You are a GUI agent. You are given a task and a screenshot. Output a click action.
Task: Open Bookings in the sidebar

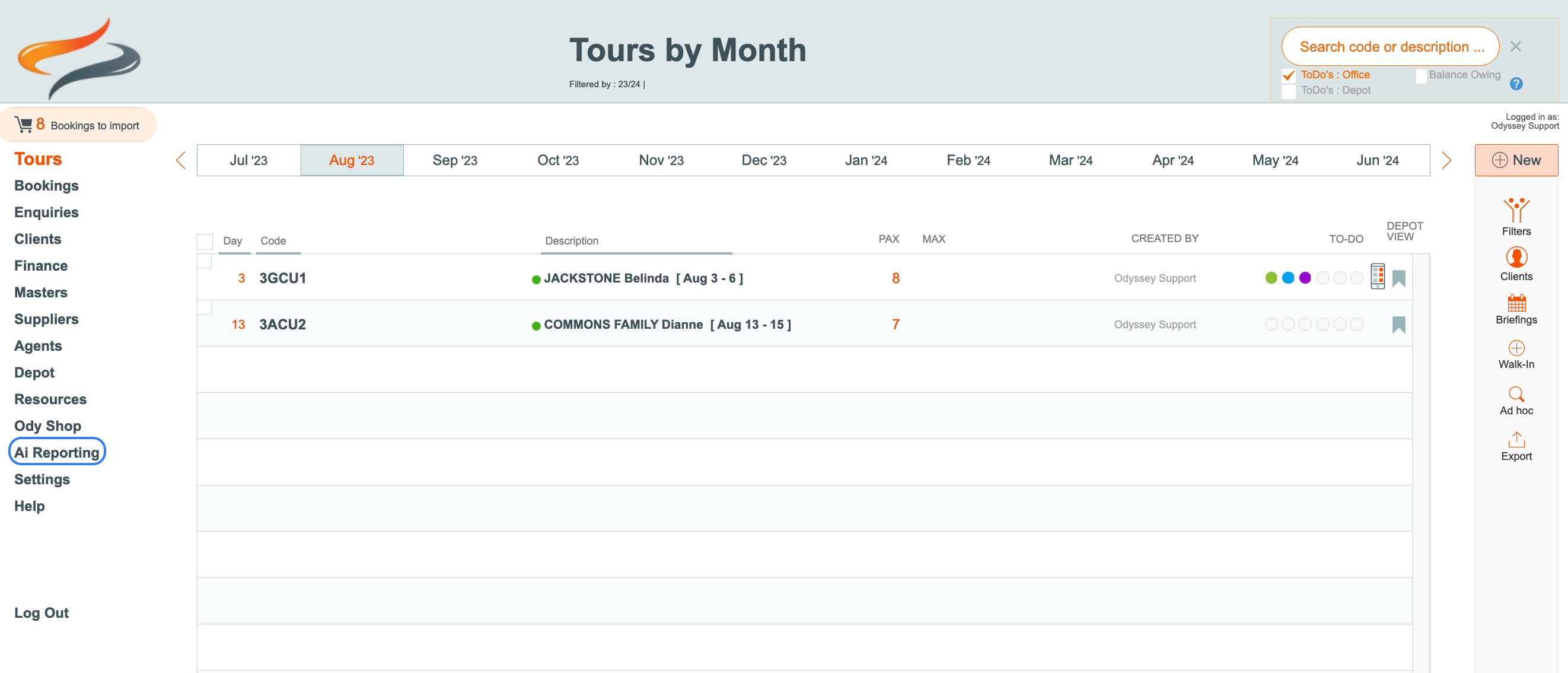tap(46, 186)
